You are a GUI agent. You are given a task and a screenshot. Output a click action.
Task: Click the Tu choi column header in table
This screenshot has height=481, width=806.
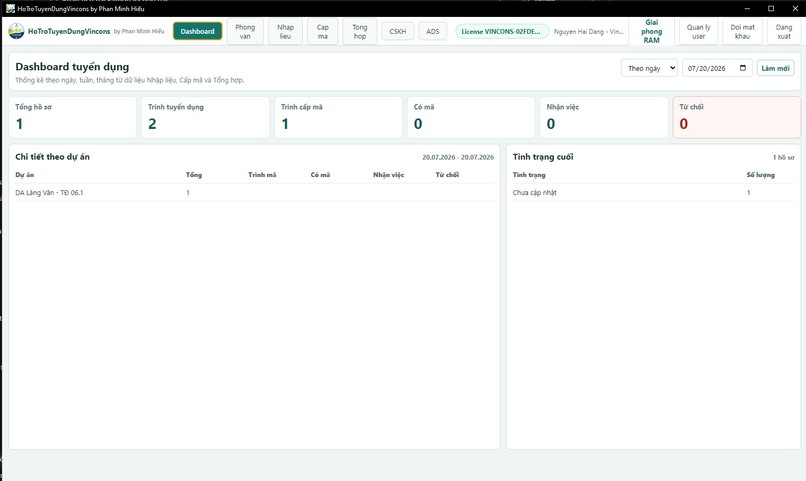(x=447, y=175)
